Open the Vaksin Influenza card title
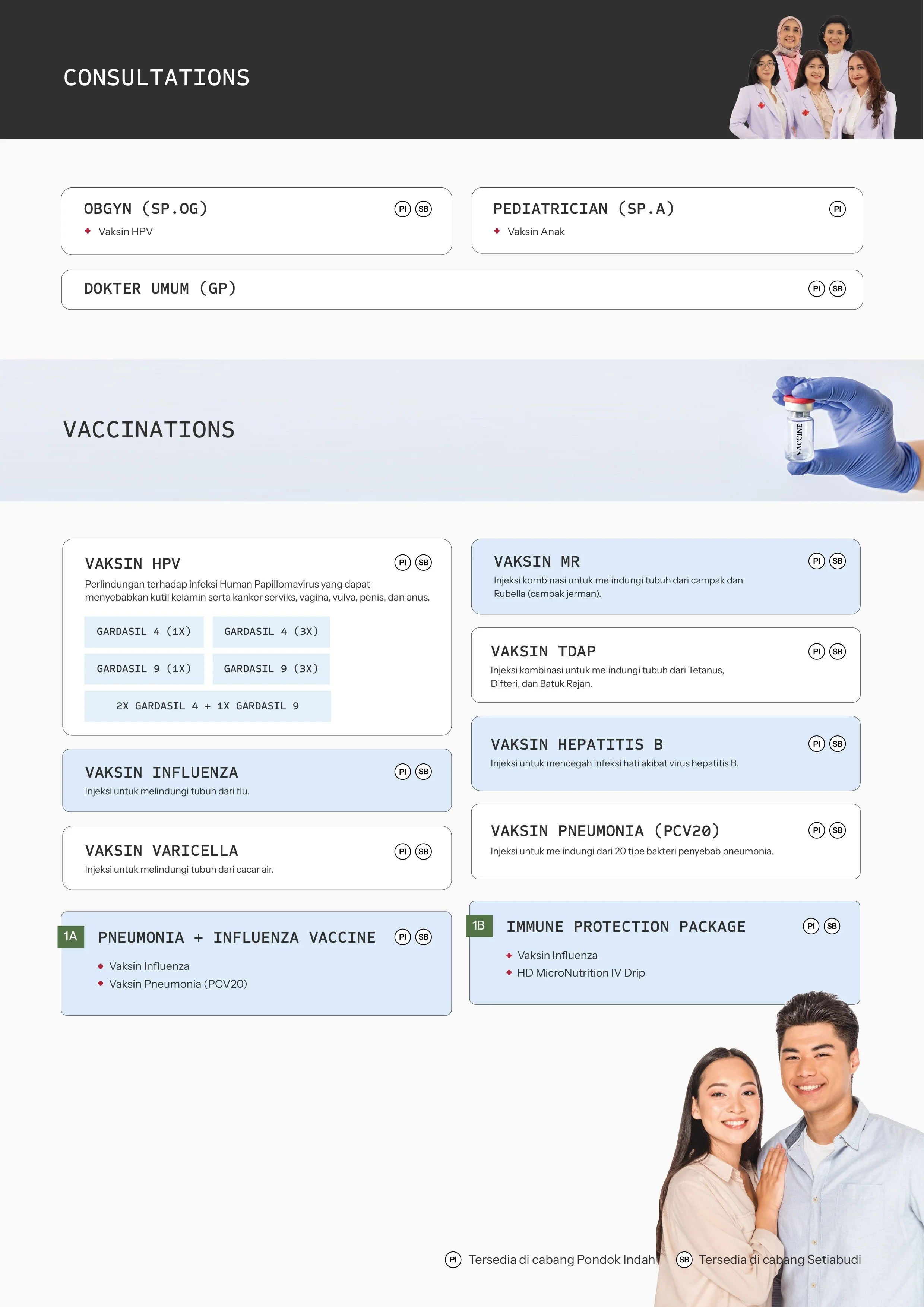This screenshot has width=924, height=1307. pyautogui.click(x=161, y=772)
